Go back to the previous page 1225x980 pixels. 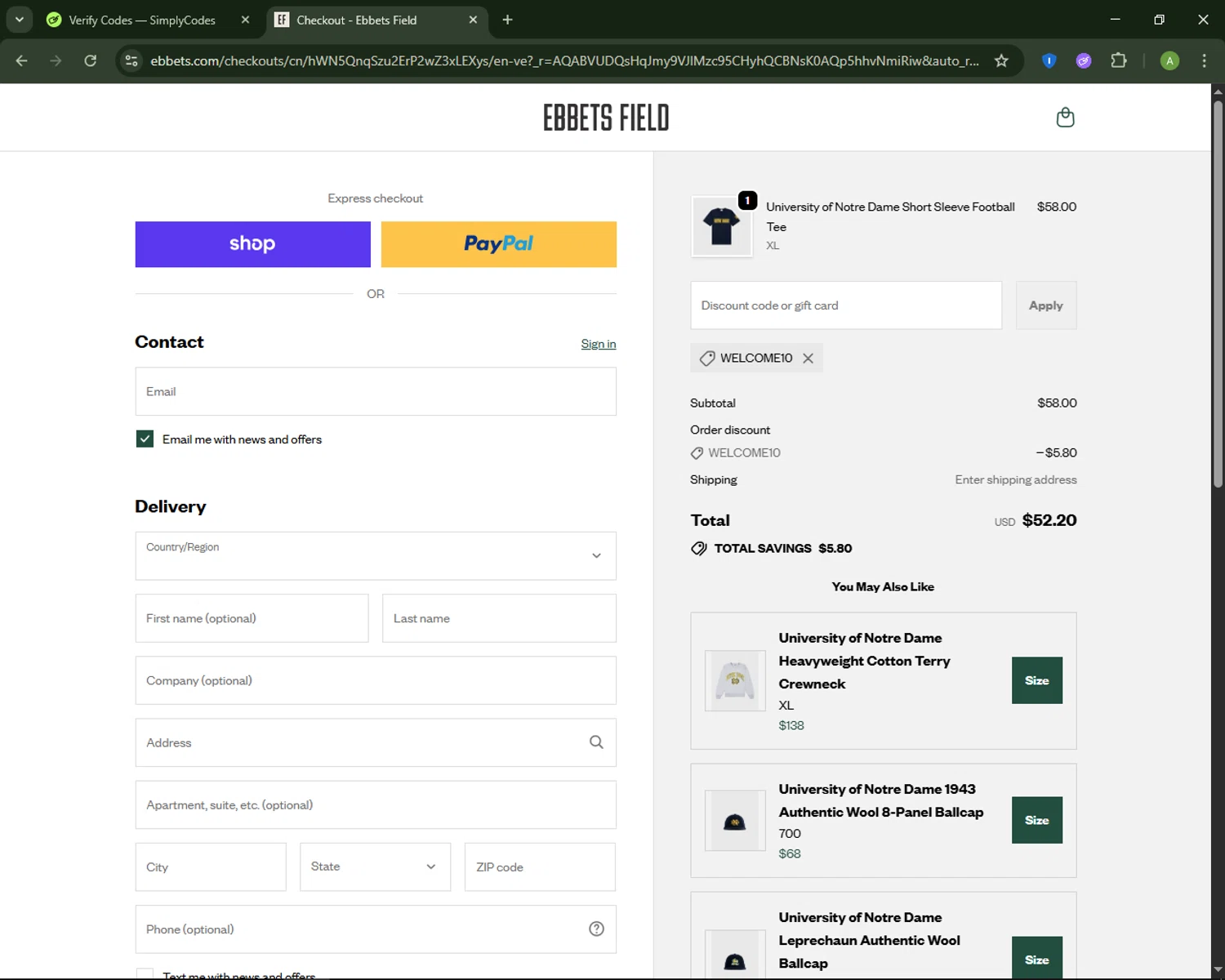coord(22,60)
